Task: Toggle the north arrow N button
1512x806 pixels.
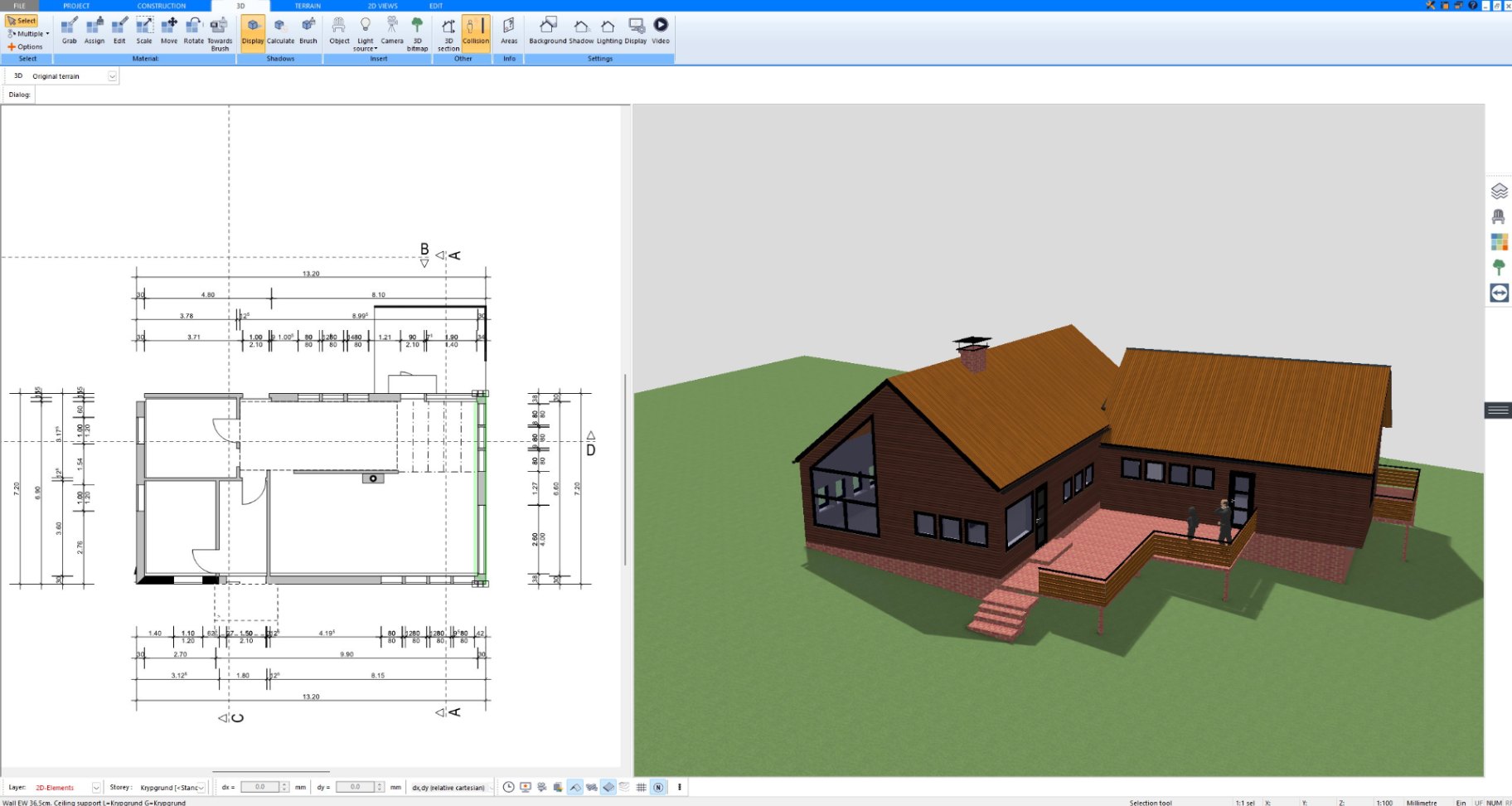Action: tap(658, 787)
